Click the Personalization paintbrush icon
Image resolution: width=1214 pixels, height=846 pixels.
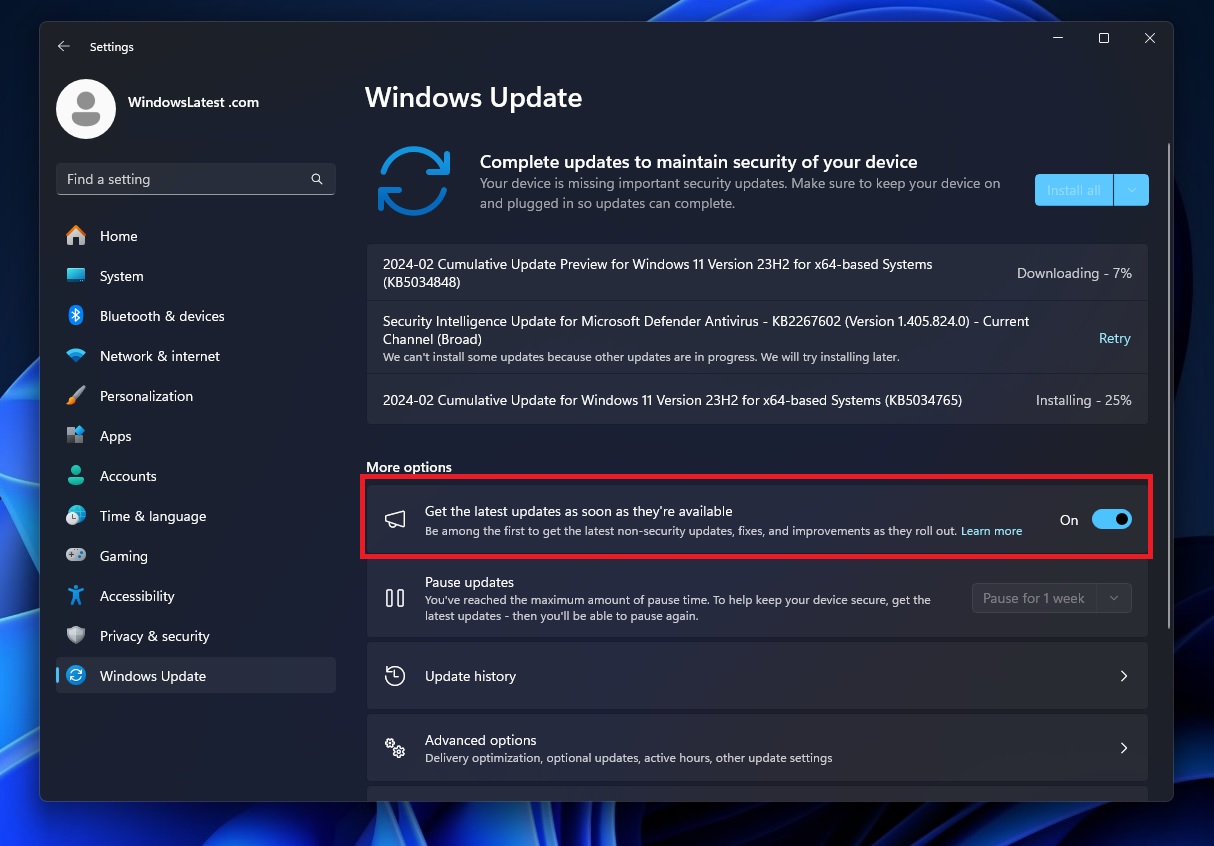pos(76,396)
